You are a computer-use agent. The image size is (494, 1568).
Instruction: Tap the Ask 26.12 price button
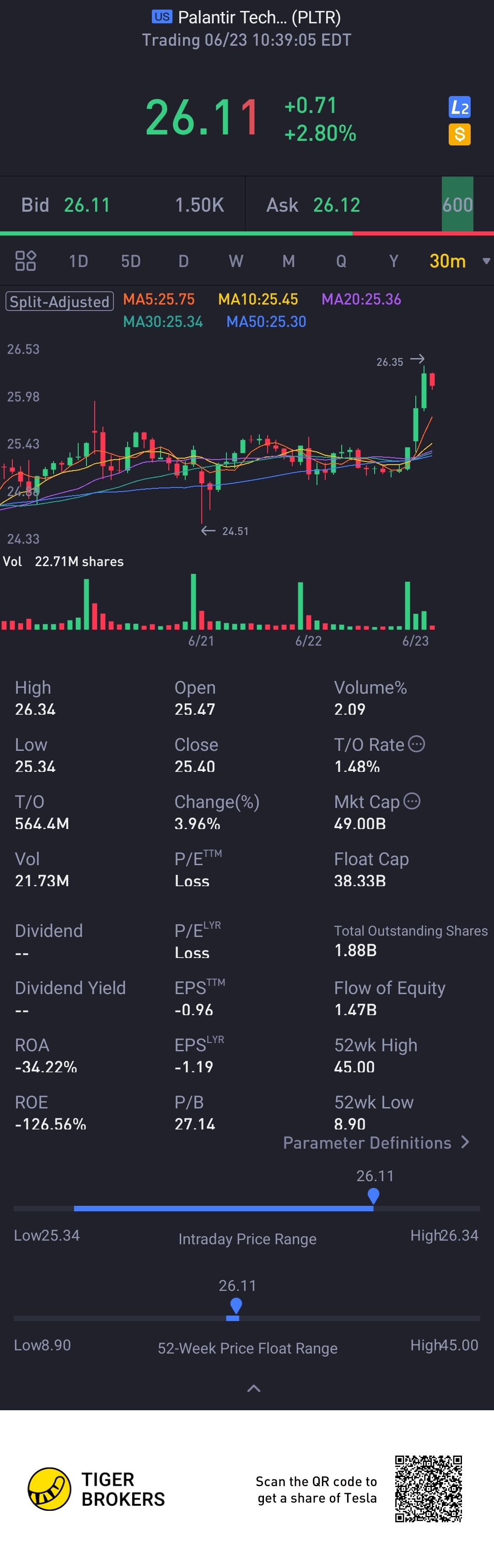pyautogui.click(x=336, y=205)
